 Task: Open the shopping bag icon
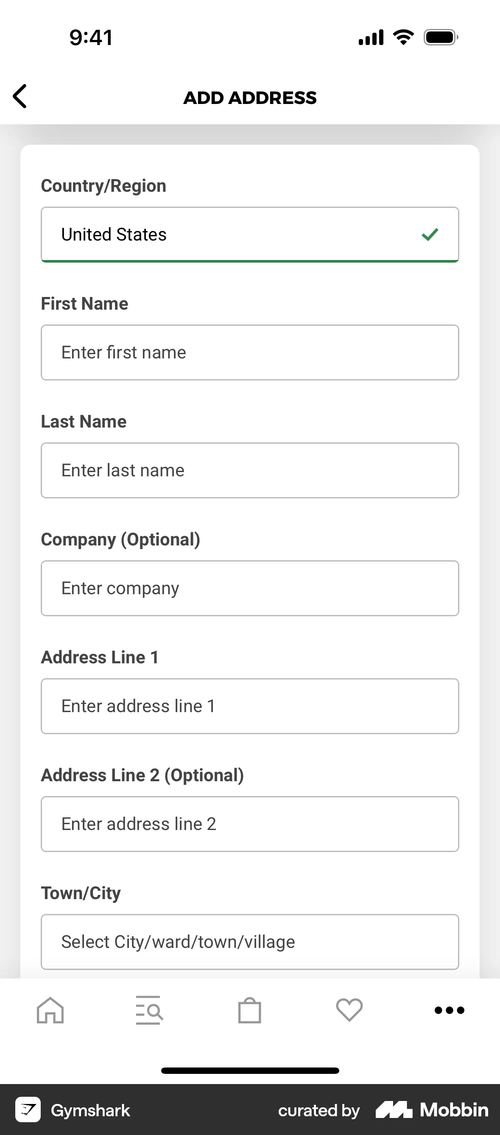point(250,1010)
